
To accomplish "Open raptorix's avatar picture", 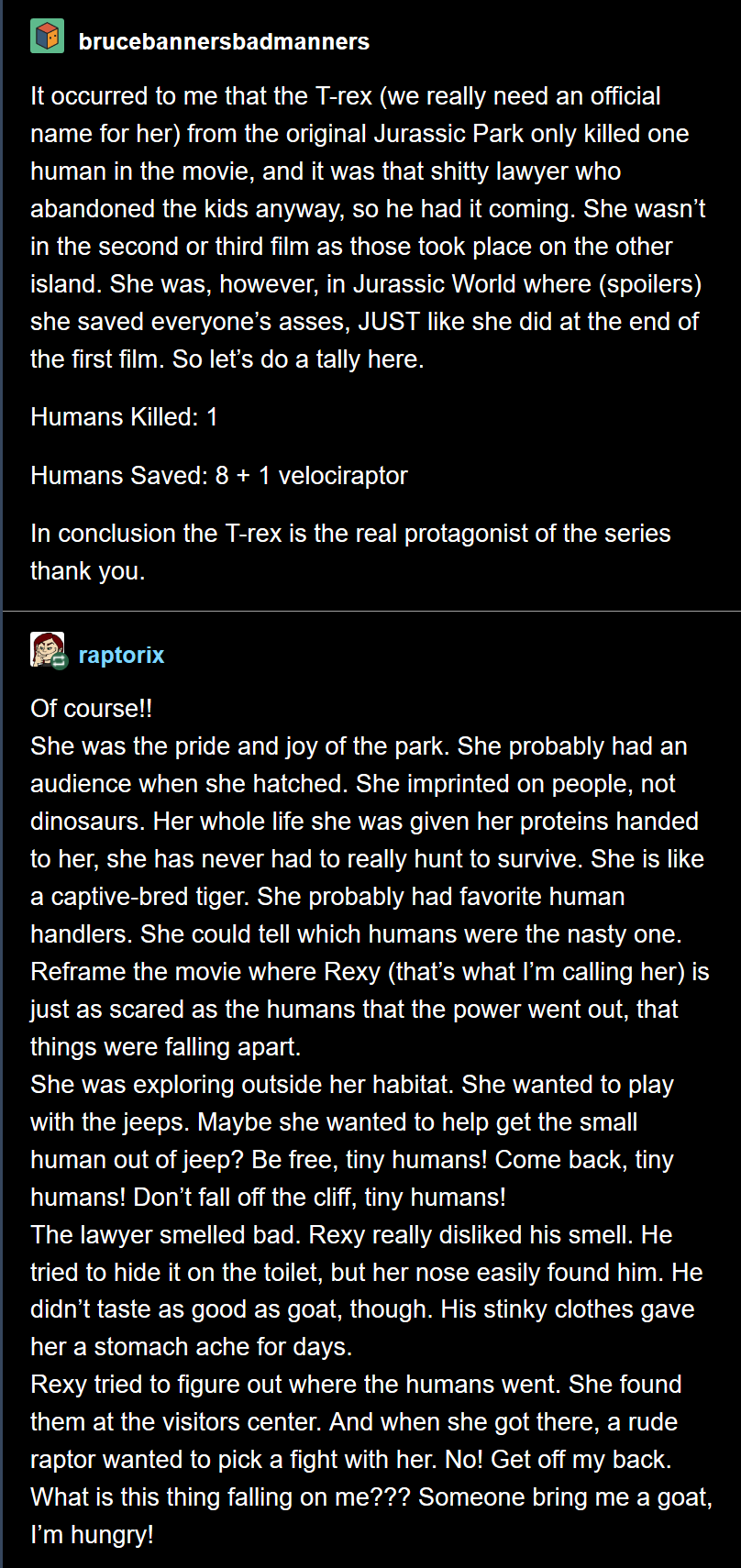I will coord(45,647).
